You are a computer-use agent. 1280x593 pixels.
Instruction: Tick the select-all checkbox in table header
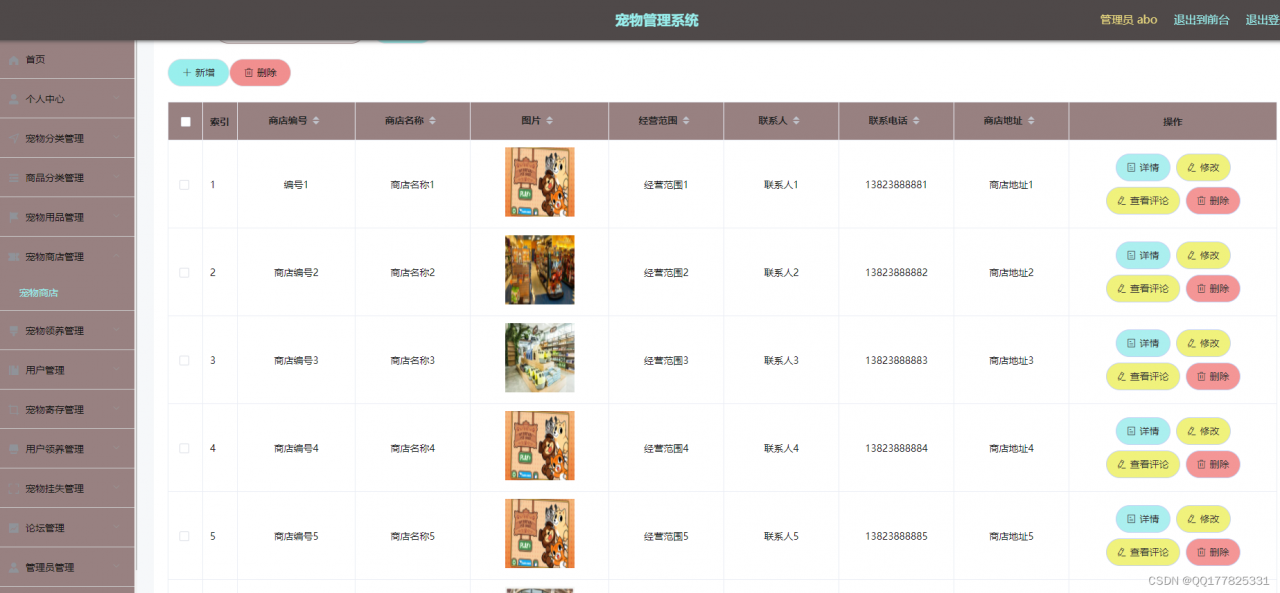coord(185,122)
